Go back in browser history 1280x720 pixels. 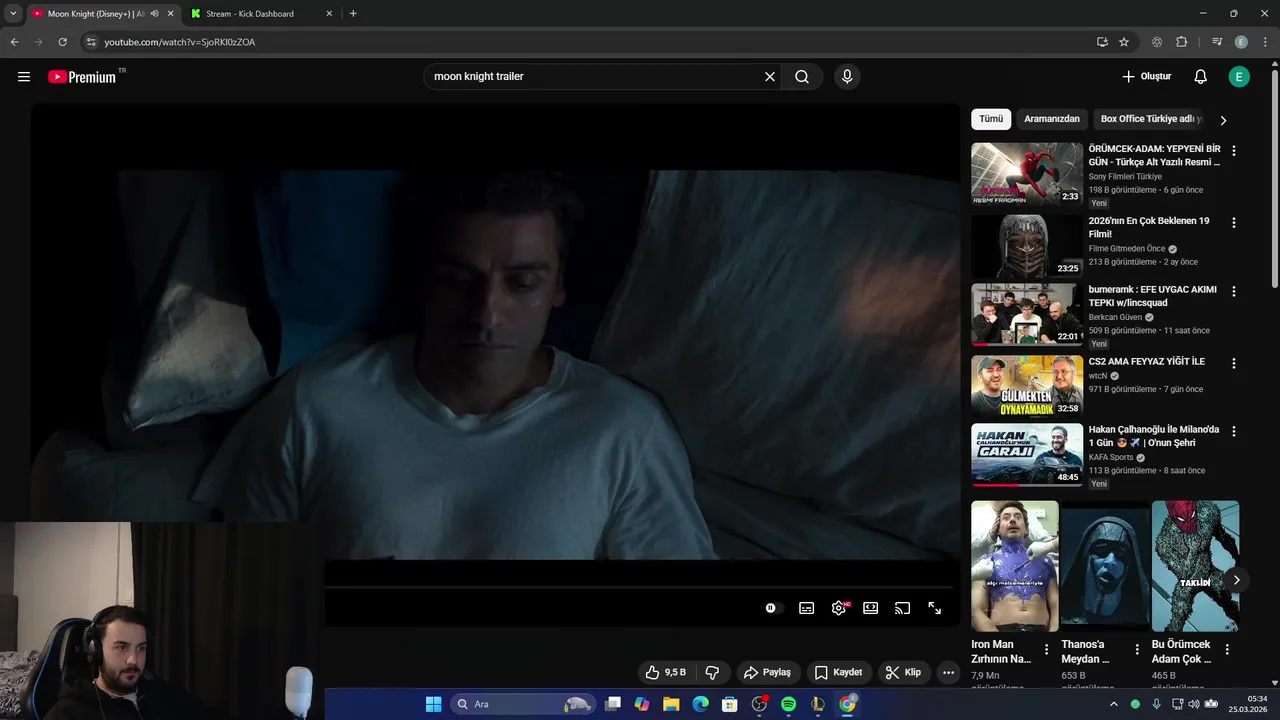[14, 42]
